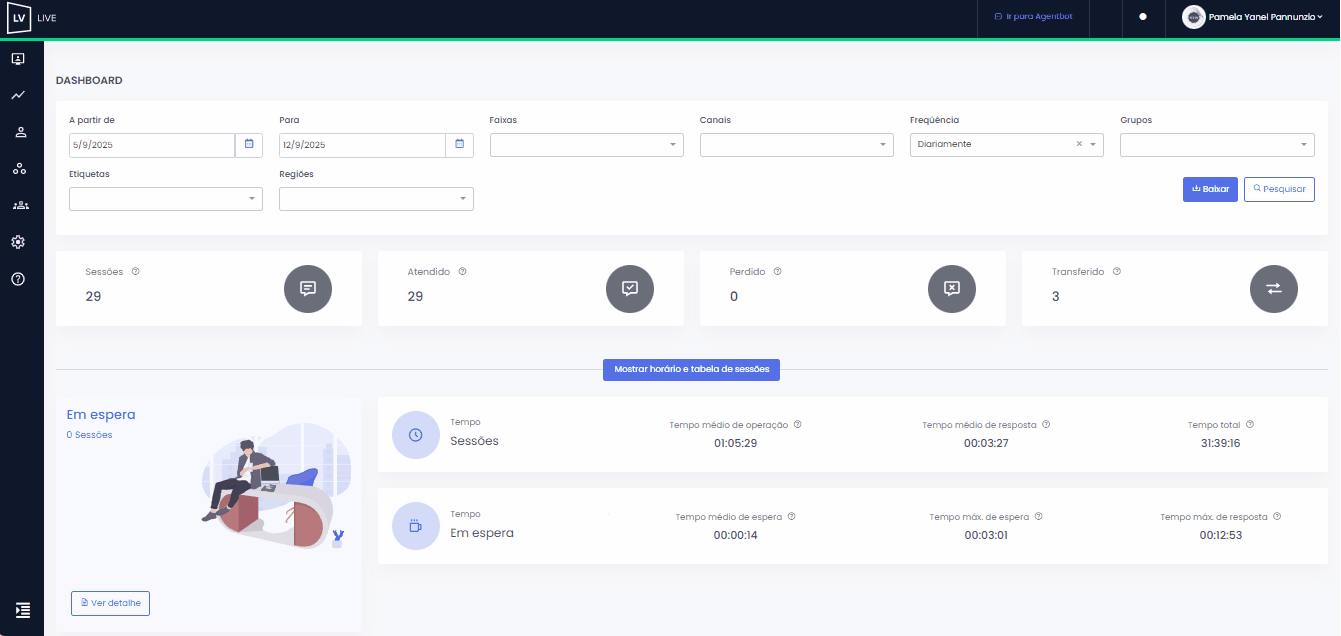Click the 00:00:14 average wait value

tap(735, 535)
